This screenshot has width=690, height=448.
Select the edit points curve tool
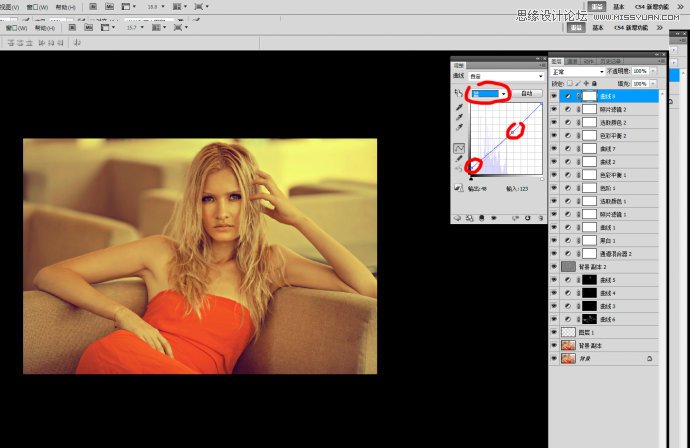tap(459, 148)
